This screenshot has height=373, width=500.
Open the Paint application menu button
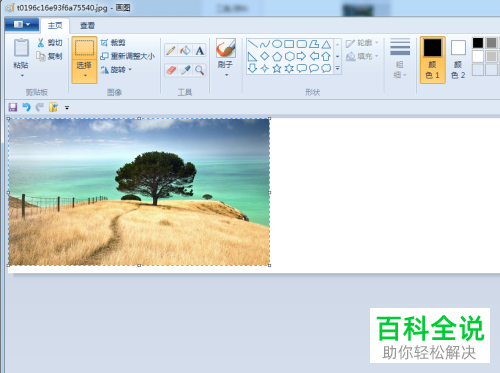22,25
